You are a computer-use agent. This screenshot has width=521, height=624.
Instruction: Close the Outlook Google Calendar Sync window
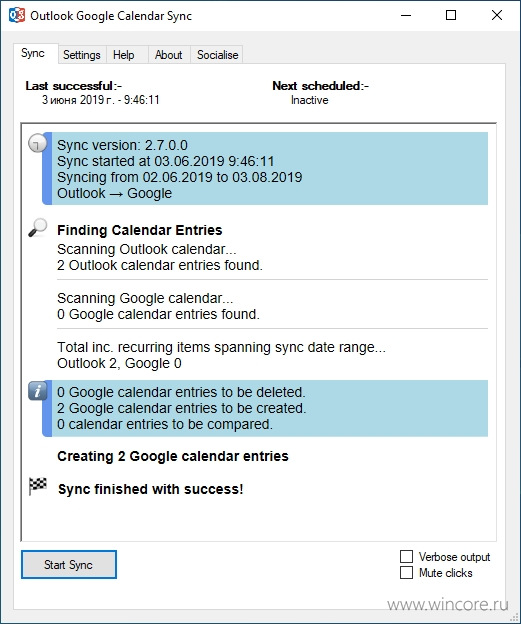[x=497, y=16]
